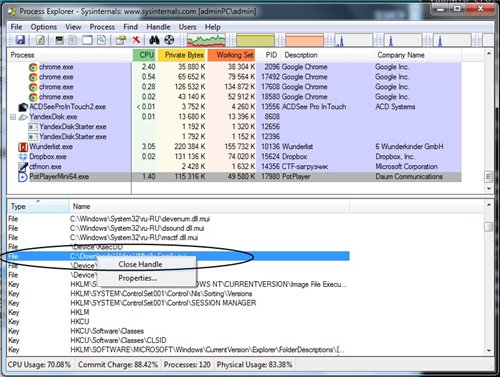Click the red X Kill Process icon
Viewport: 500px width, 377px height.
point(136,40)
